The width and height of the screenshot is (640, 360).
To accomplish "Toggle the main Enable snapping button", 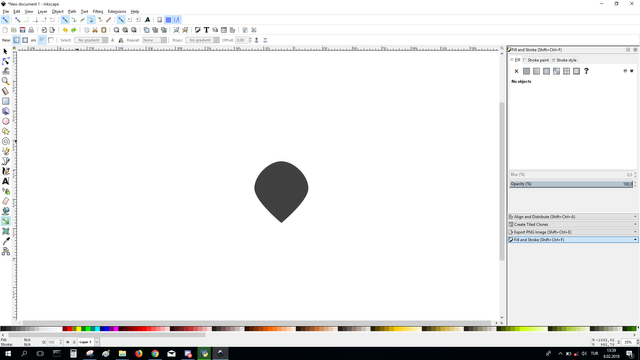I will pos(5,20).
